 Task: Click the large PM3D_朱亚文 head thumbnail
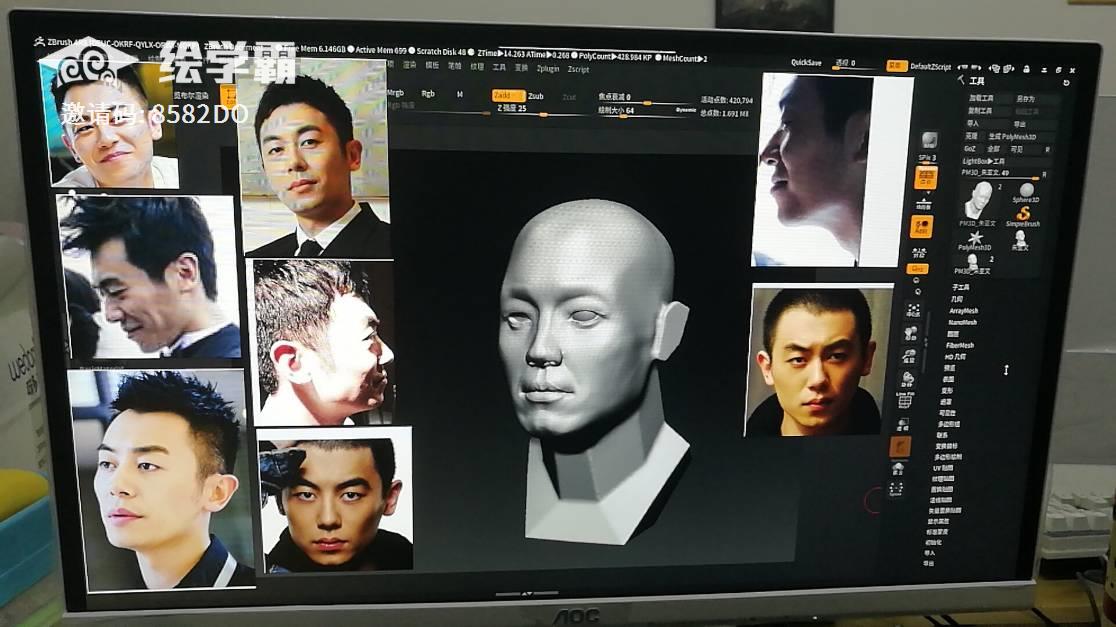[979, 200]
